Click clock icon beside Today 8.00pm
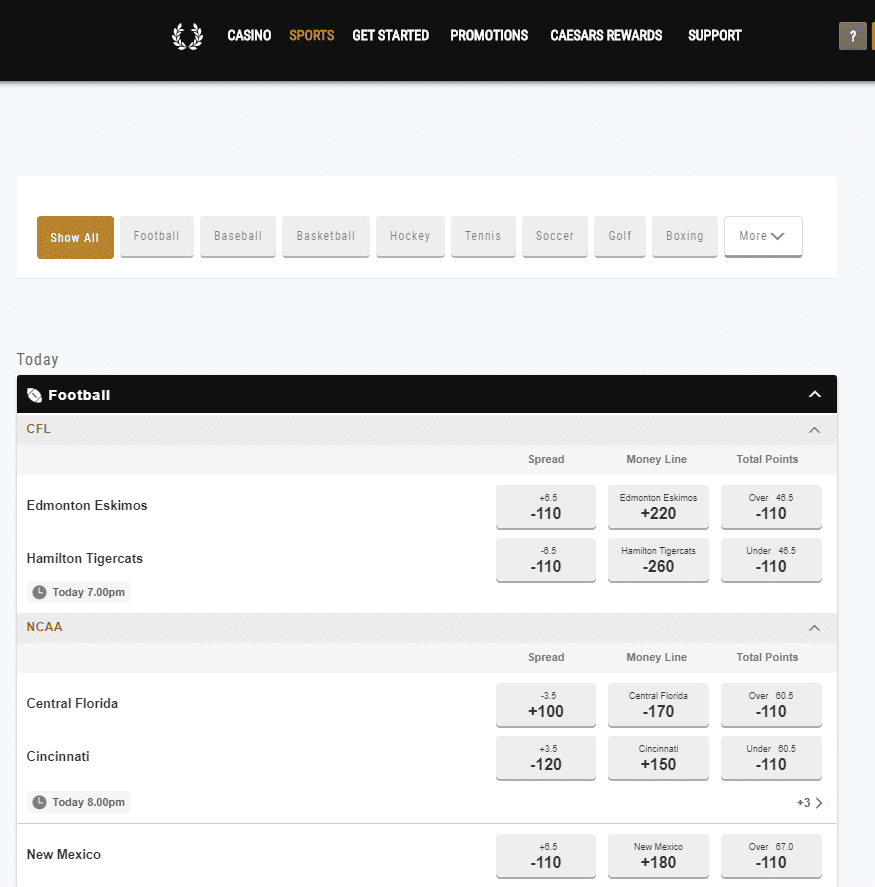 [40, 802]
